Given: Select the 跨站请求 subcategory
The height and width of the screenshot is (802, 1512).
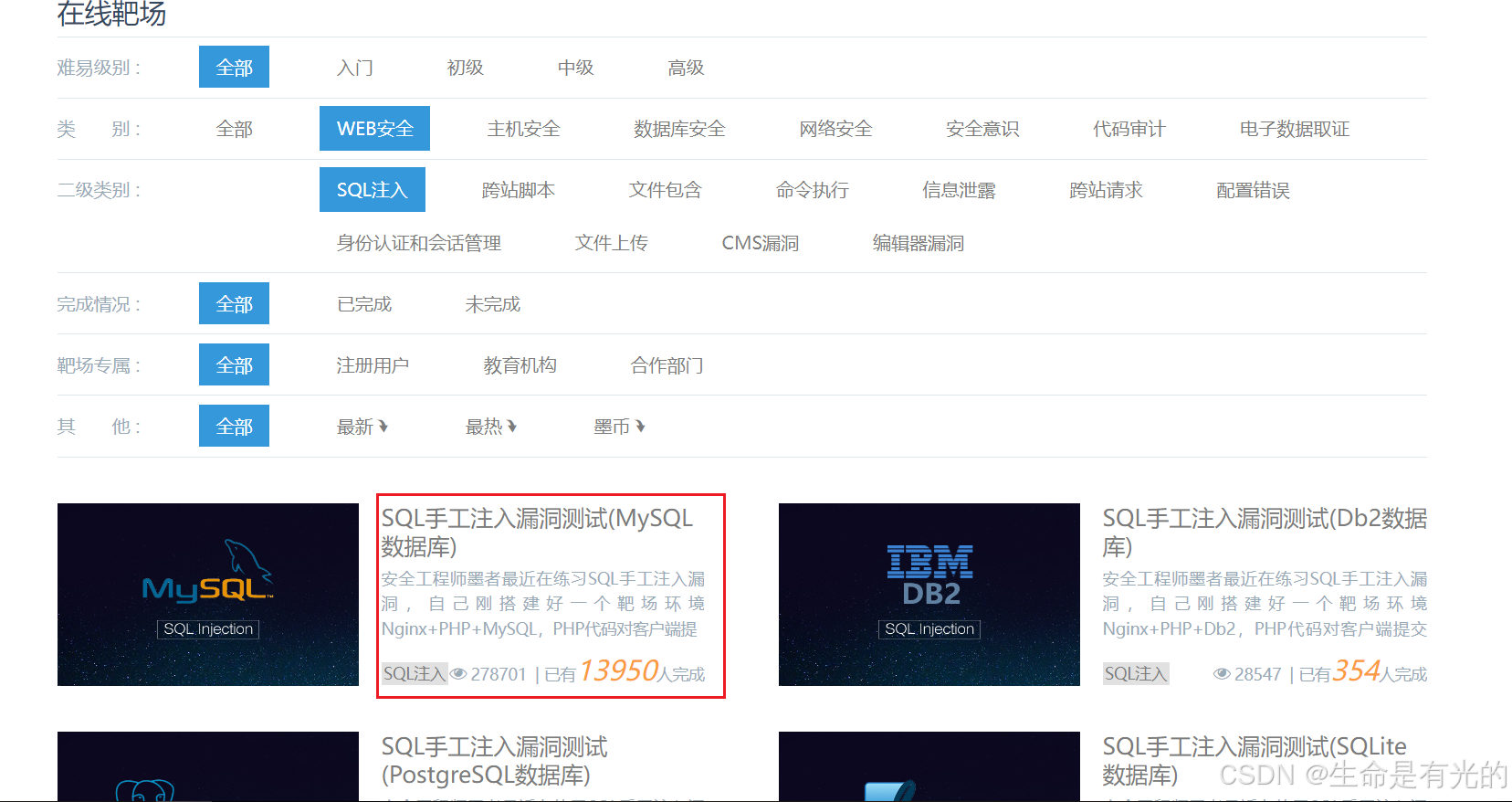Looking at the screenshot, I should point(1107,190).
